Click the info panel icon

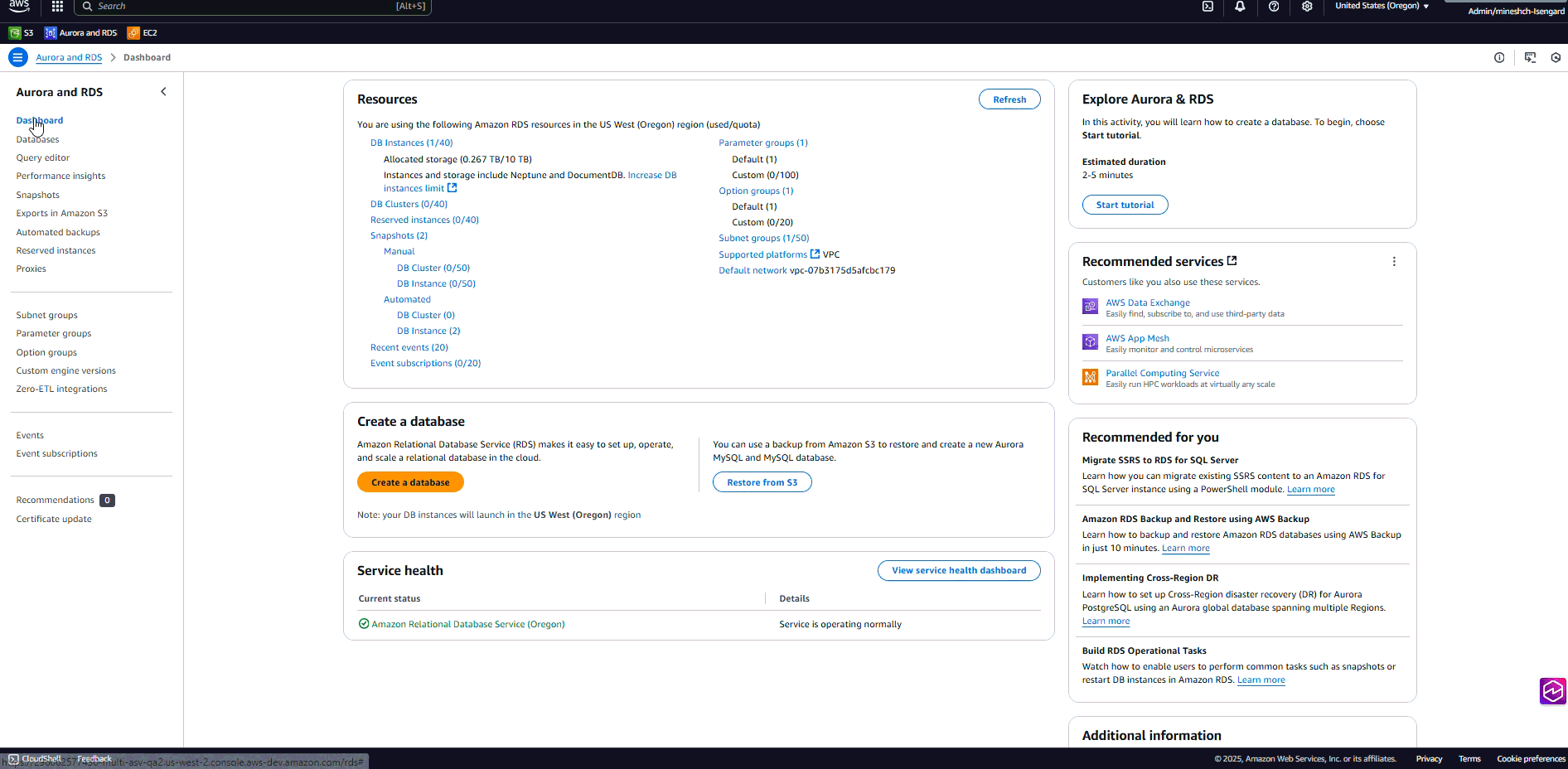(1499, 58)
